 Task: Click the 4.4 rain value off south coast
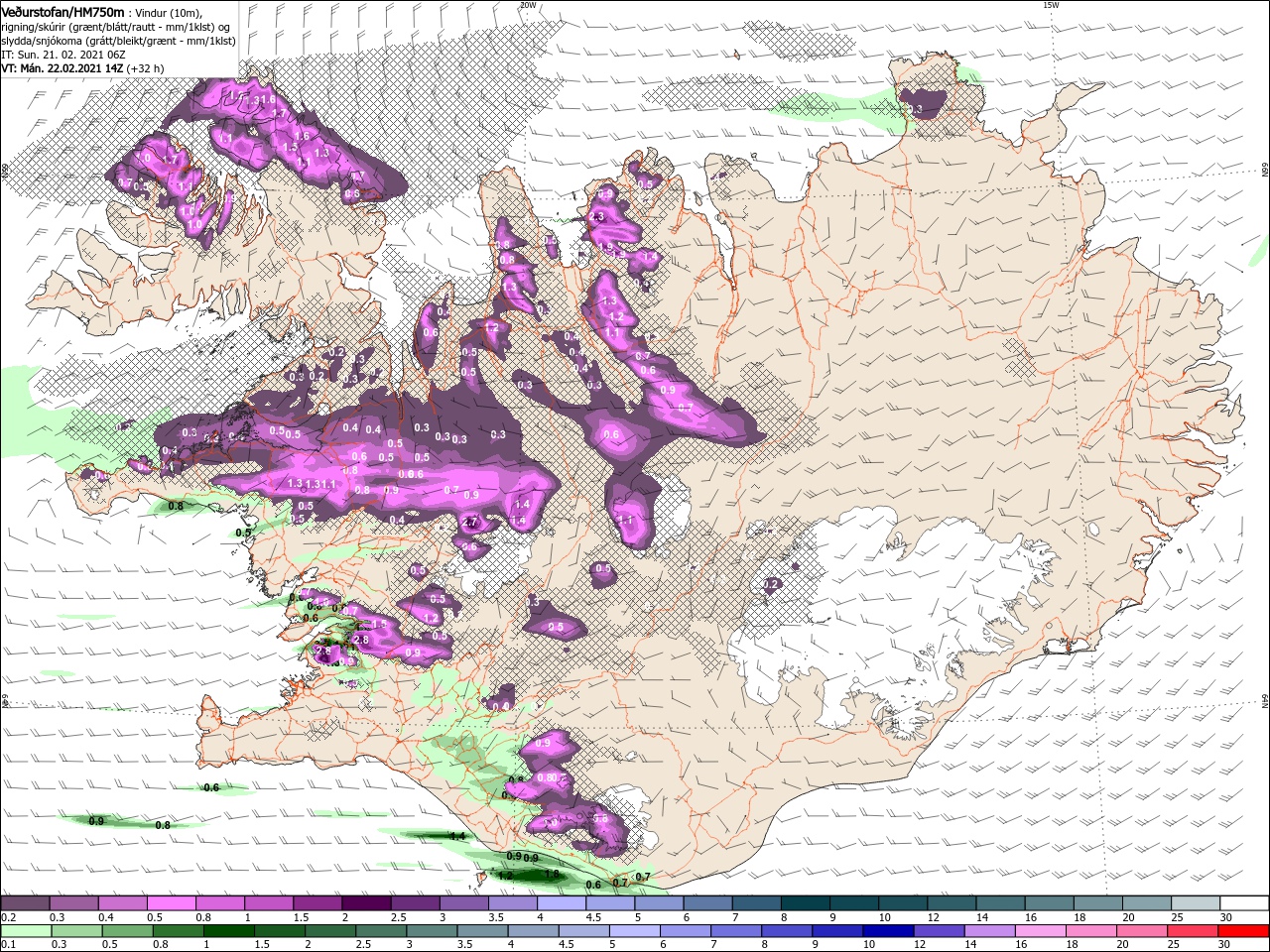click(457, 837)
